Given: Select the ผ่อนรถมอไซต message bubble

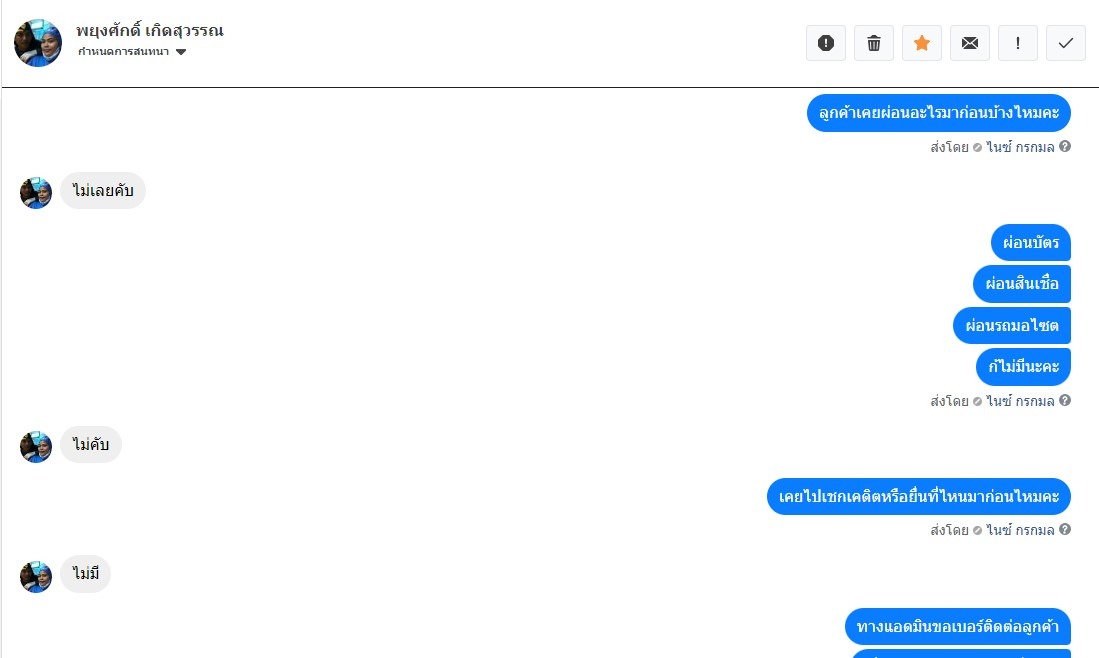Looking at the screenshot, I should click(x=1012, y=325).
